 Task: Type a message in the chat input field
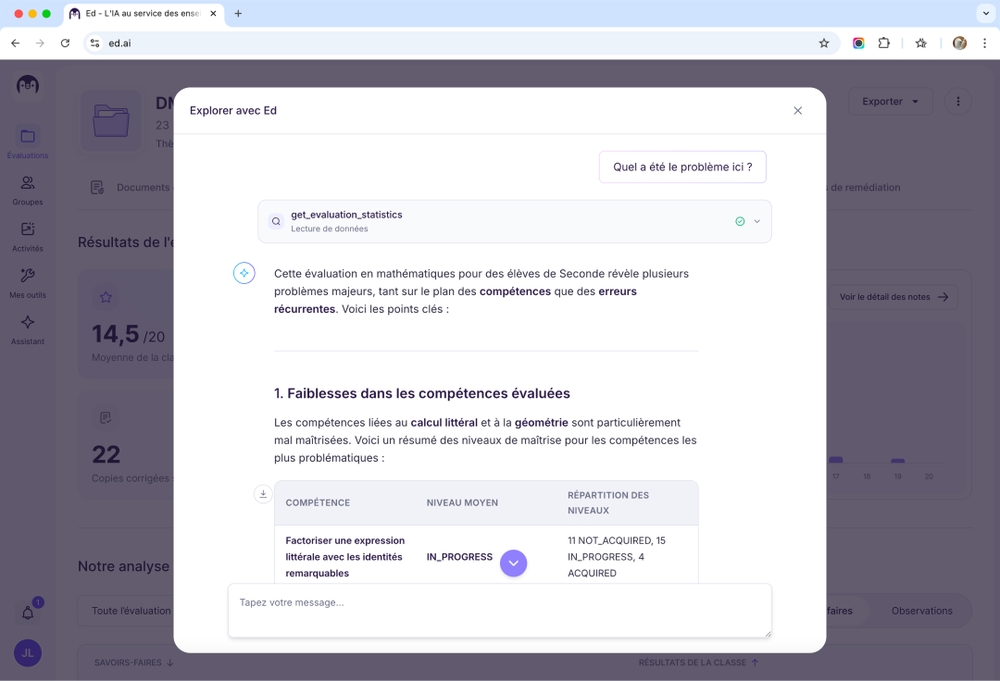500,610
